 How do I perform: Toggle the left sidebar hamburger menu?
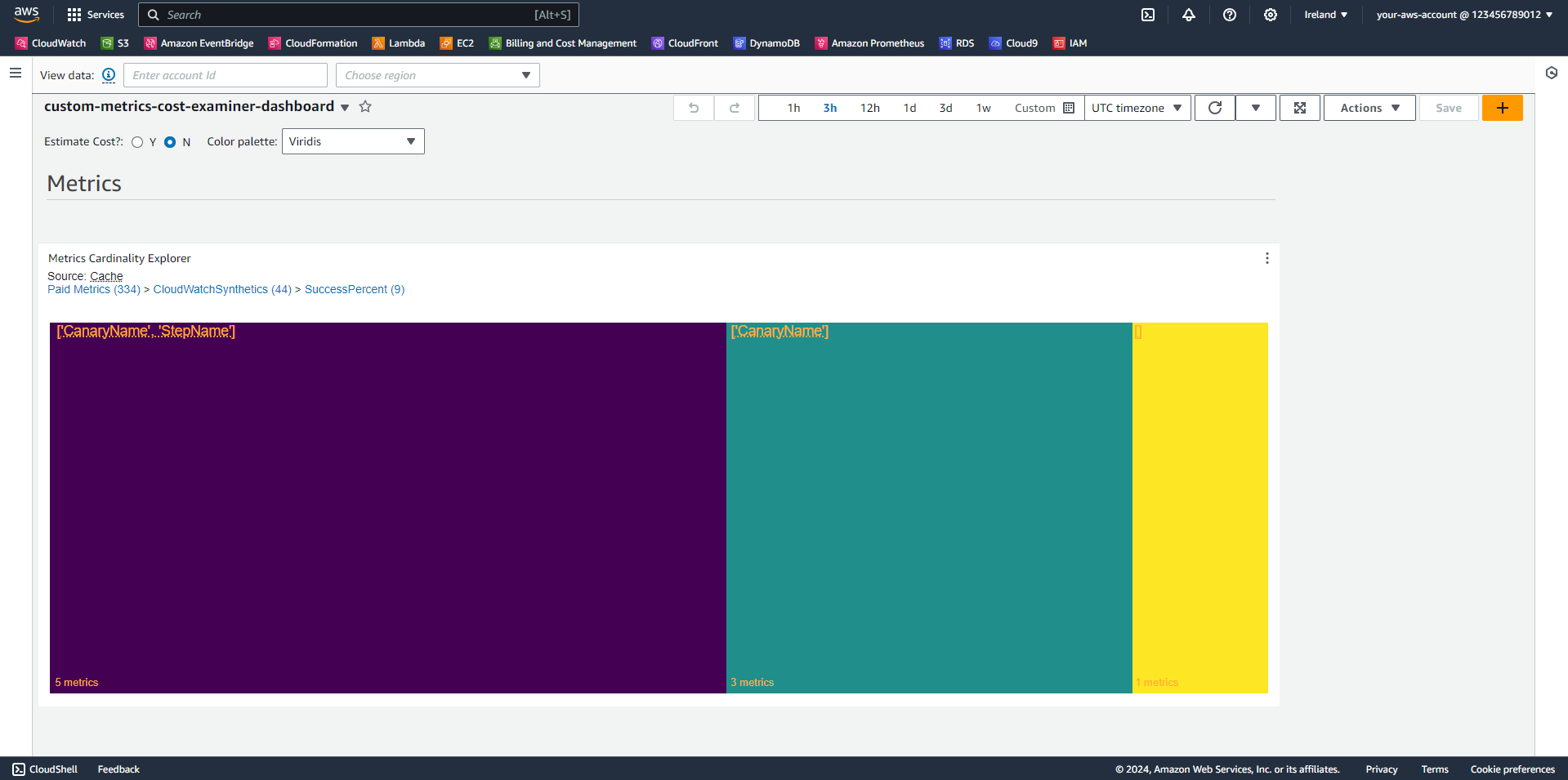click(15, 73)
